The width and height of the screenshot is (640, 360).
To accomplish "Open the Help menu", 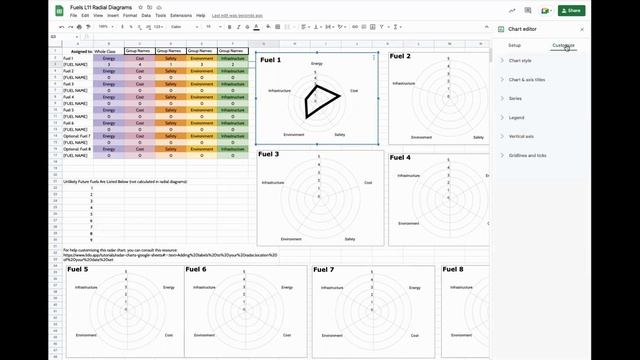I will [200, 16].
